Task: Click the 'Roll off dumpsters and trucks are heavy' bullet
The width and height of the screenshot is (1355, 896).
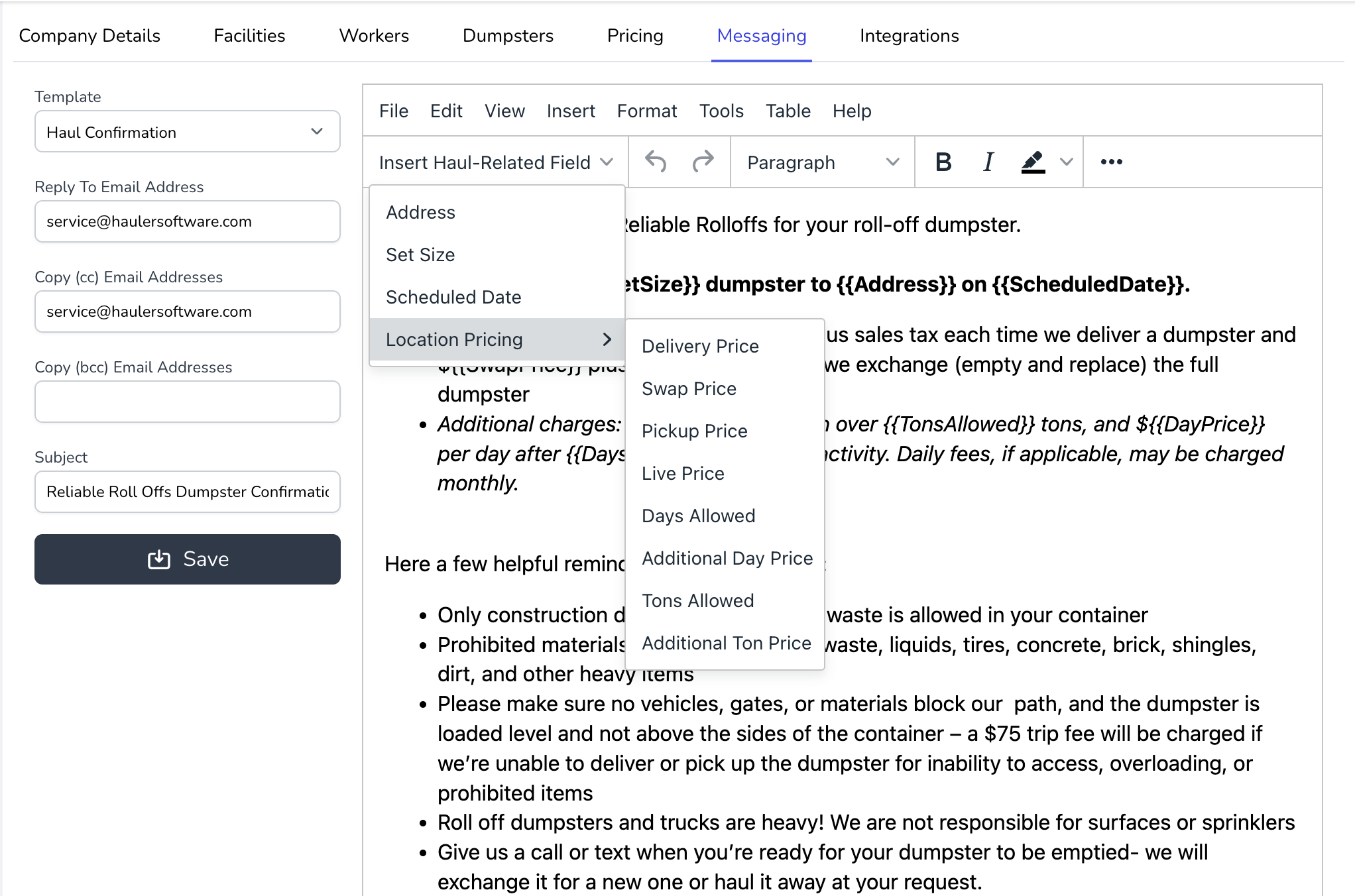Action: (x=866, y=822)
